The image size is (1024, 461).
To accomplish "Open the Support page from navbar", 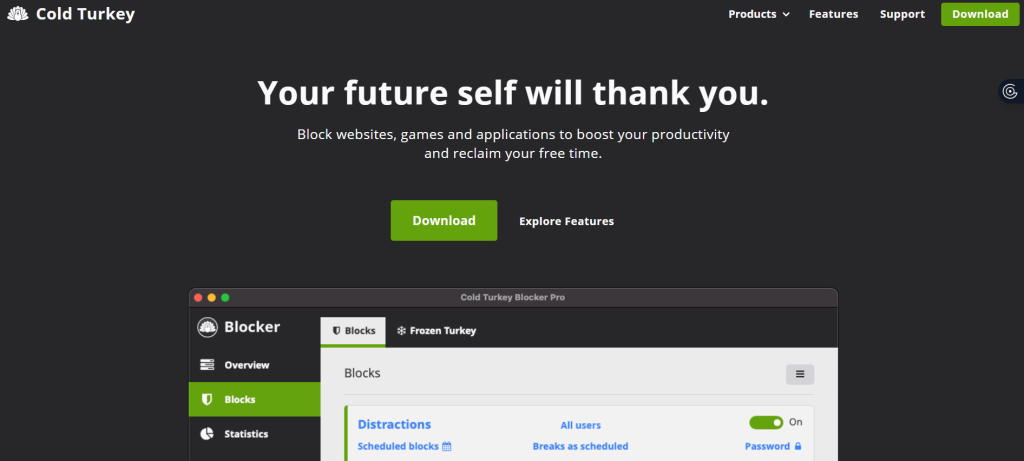I will pos(902,14).
